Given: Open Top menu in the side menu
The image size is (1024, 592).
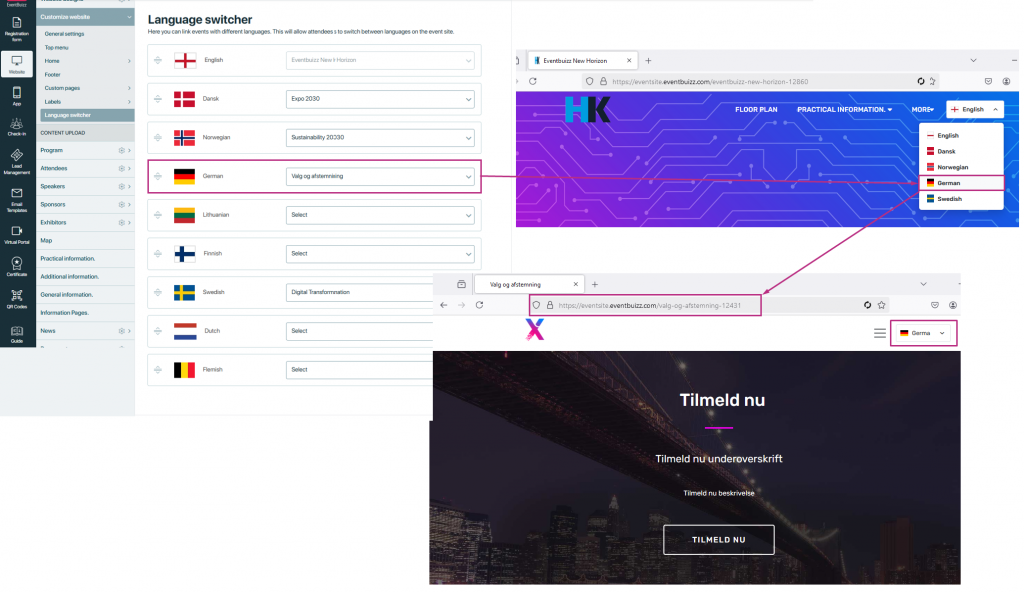Looking at the screenshot, I should tap(56, 48).
